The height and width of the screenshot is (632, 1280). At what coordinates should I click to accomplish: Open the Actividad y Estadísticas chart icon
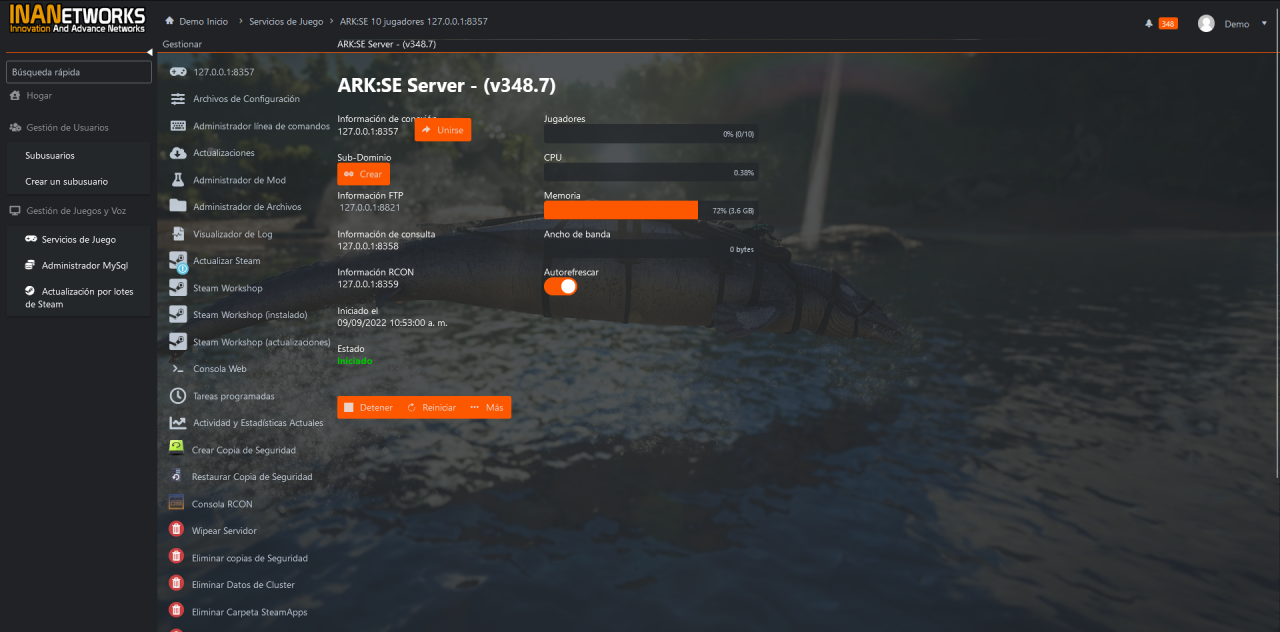point(178,423)
